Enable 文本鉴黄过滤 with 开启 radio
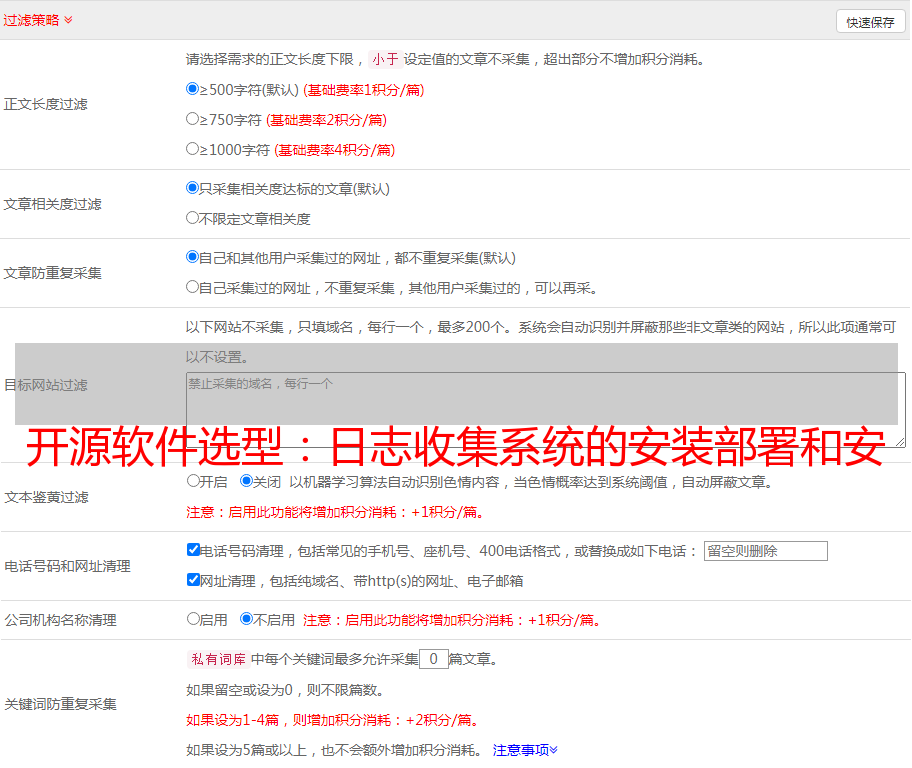912x768 pixels. tap(193, 481)
